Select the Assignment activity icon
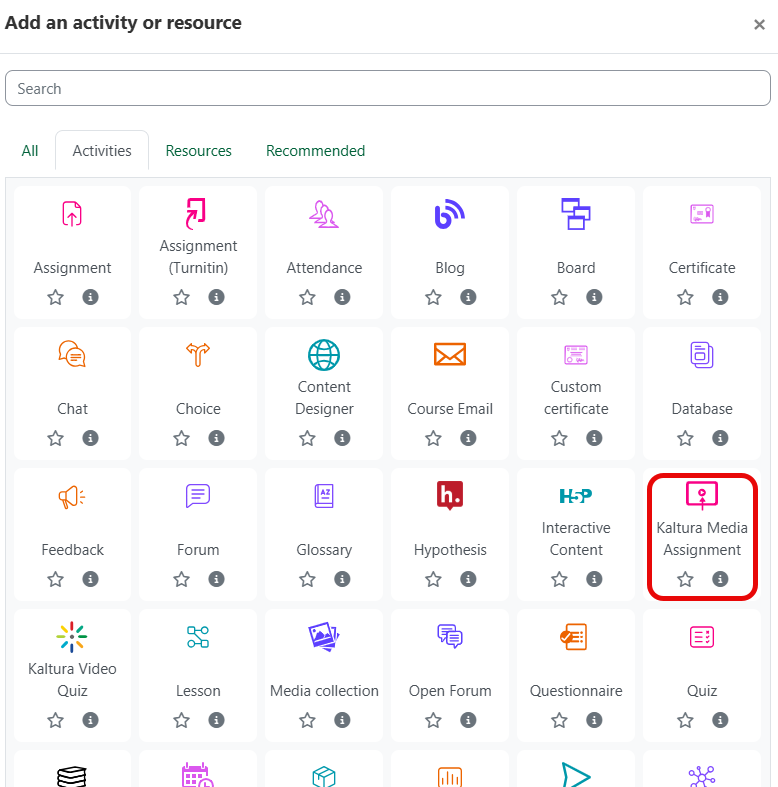This screenshot has width=778, height=787. pyautogui.click(x=72, y=214)
